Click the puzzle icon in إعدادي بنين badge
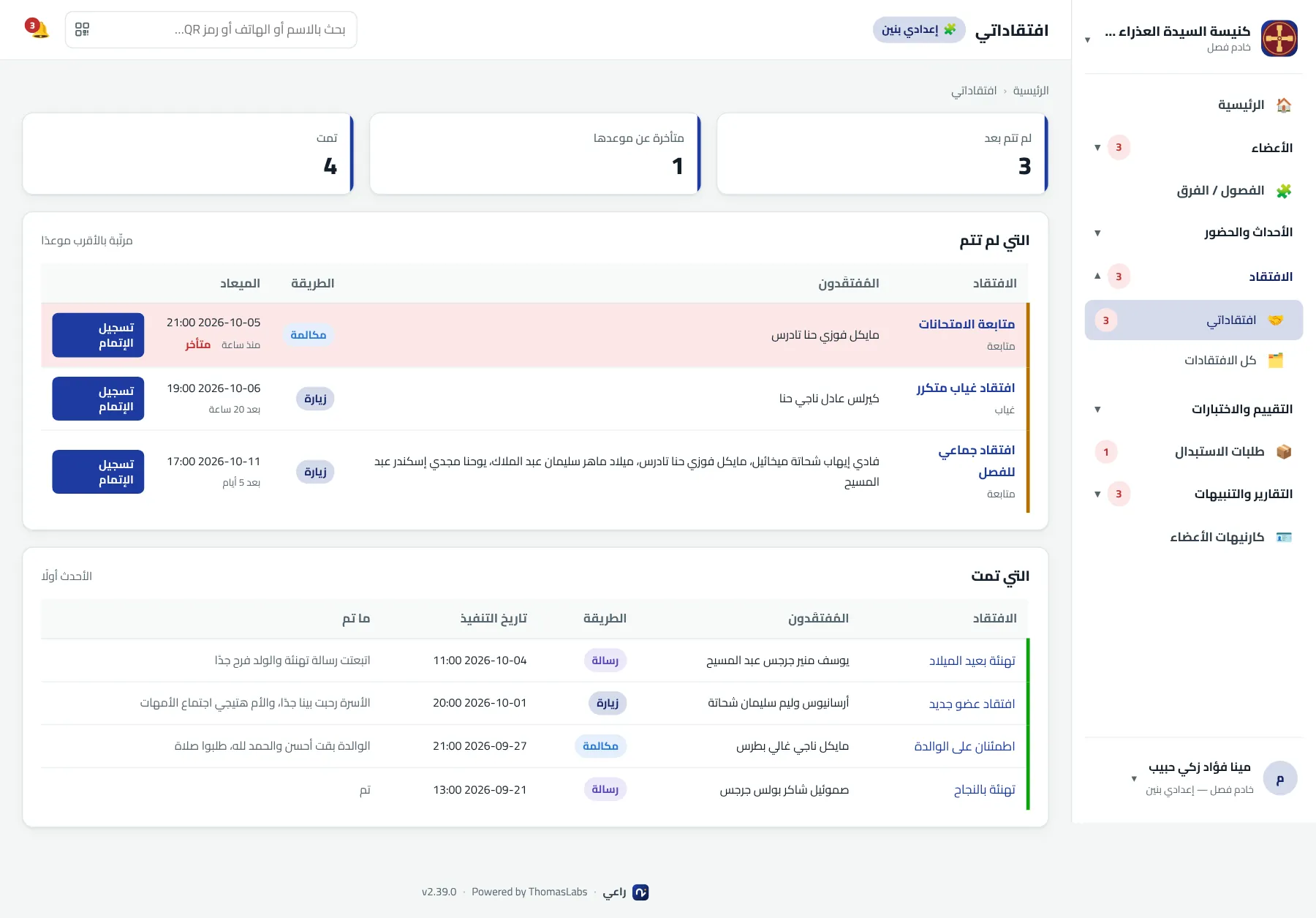 tap(950, 29)
